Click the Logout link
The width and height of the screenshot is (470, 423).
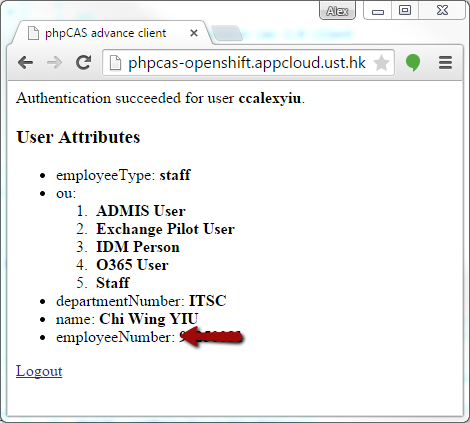coord(39,371)
